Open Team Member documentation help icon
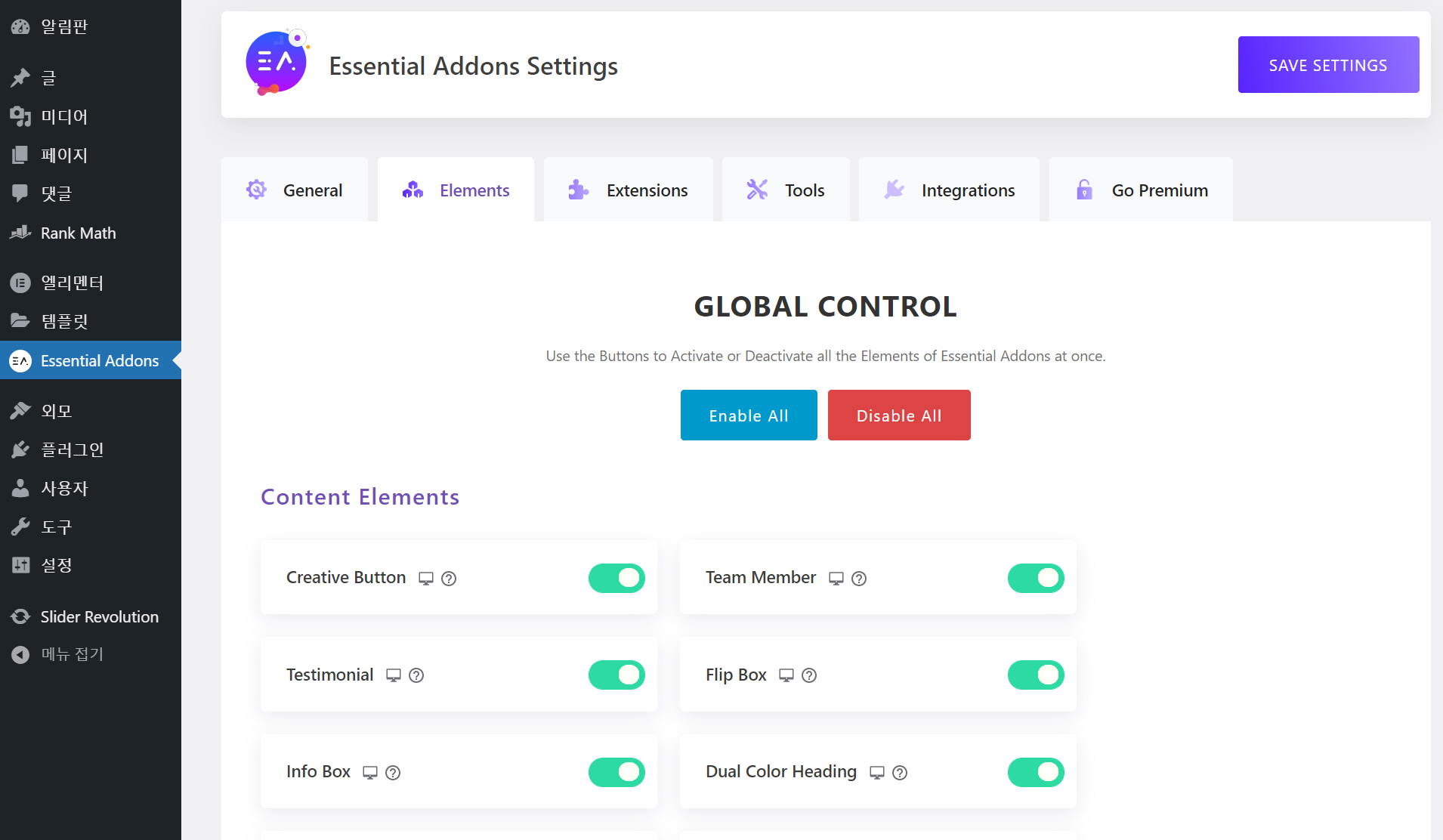The height and width of the screenshot is (840, 1443). coord(859,579)
